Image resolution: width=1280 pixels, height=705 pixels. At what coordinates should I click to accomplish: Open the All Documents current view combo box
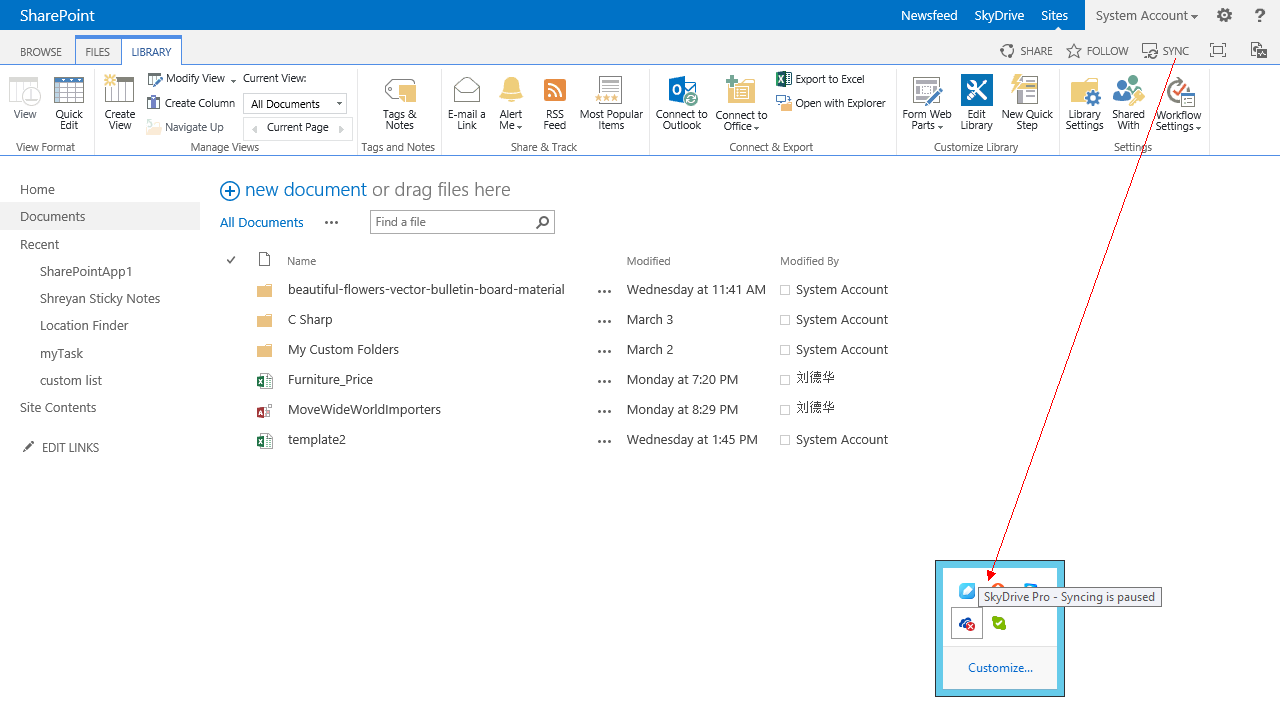[x=295, y=104]
